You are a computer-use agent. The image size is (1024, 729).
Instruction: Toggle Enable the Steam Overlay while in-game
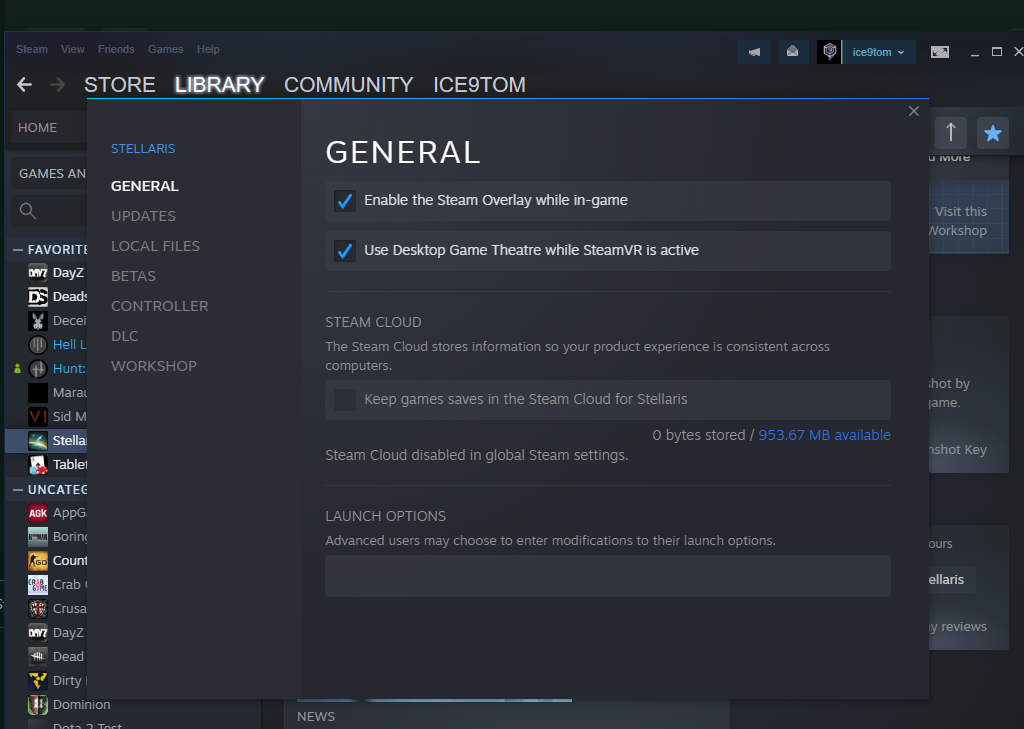(345, 201)
